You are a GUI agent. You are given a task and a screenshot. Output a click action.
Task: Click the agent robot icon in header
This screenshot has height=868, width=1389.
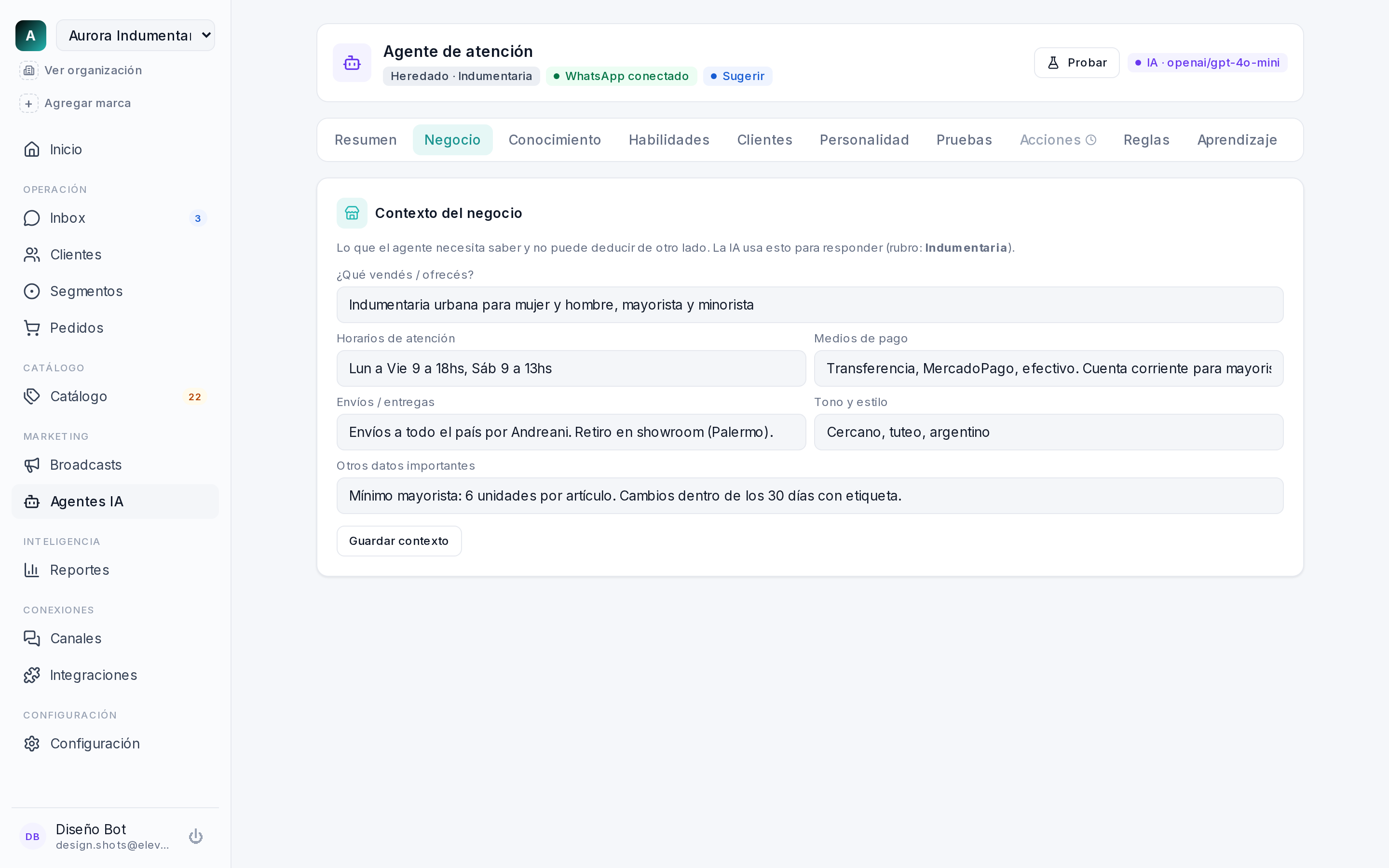click(x=352, y=63)
